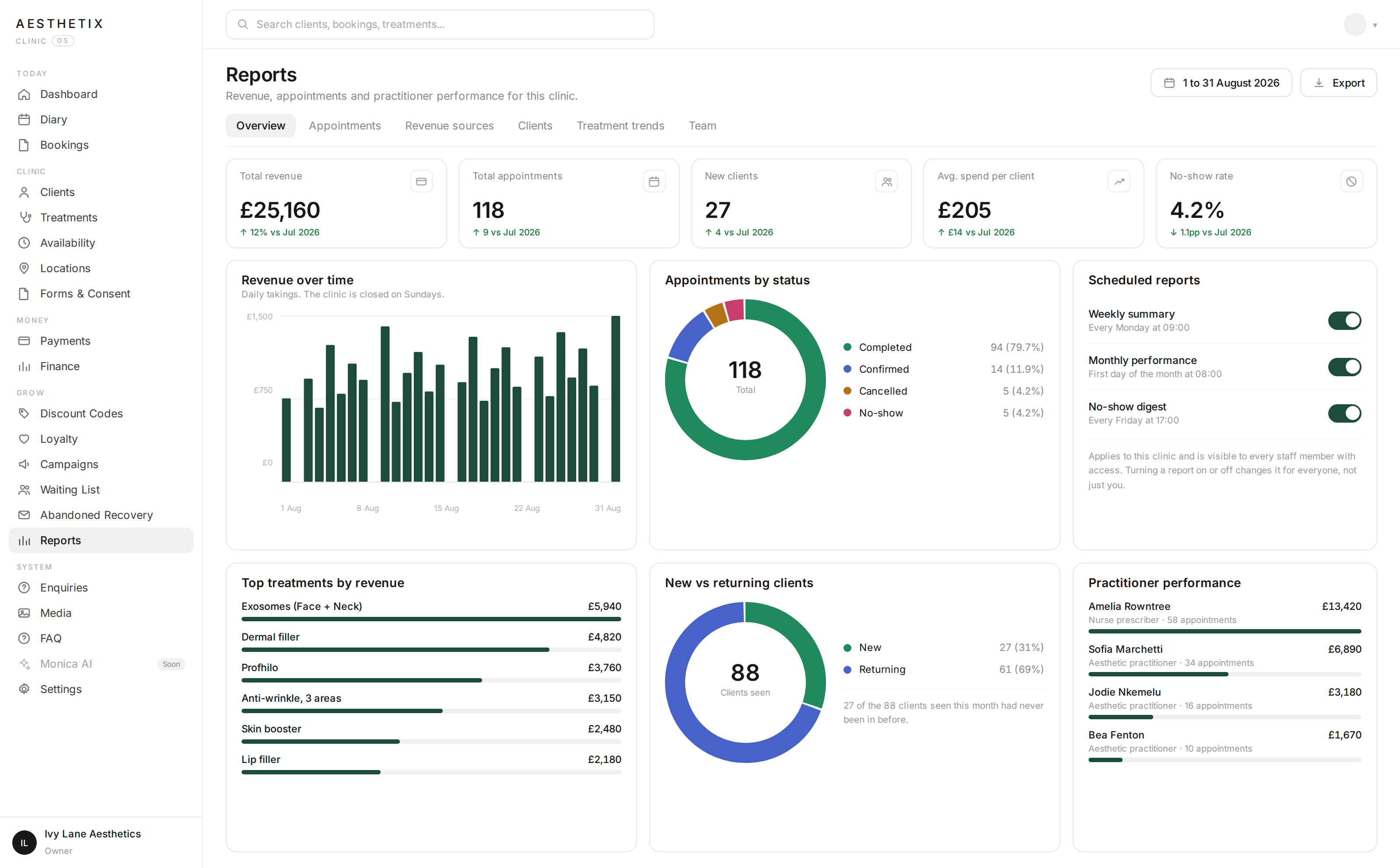1400x868 pixels.
Task: Switch to the Appointments tab
Action: (x=344, y=126)
